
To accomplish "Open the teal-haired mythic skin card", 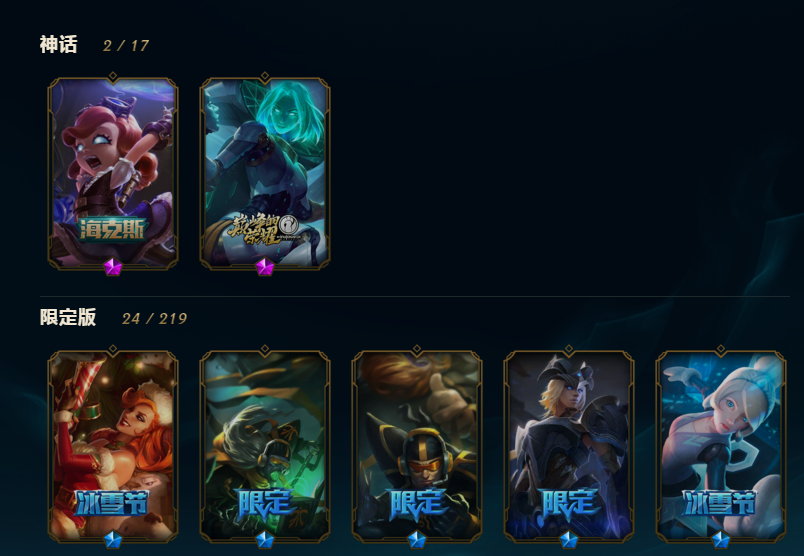I will [x=265, y=173].
